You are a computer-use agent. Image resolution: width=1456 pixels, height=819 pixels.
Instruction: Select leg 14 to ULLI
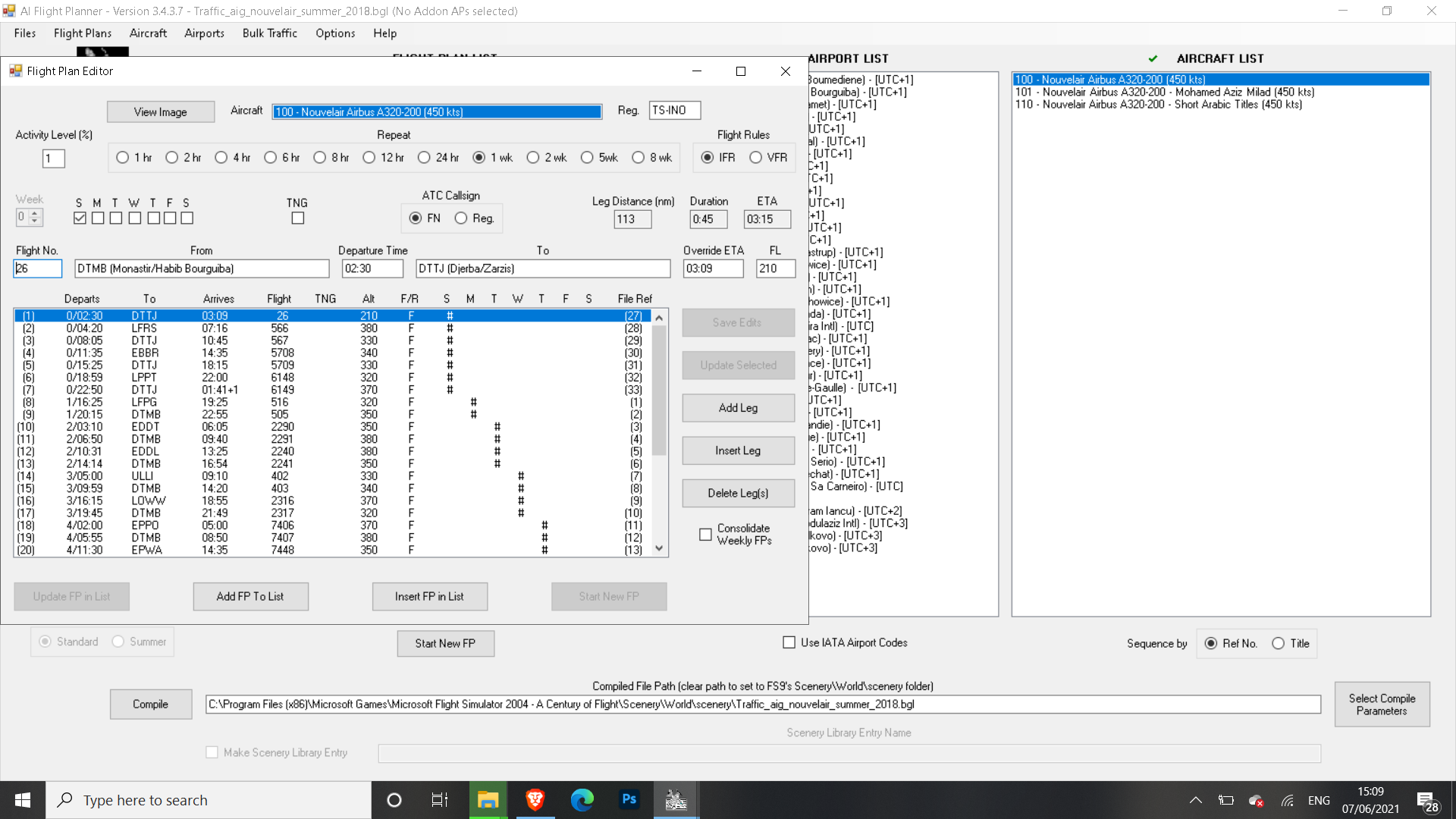[332, 476]
